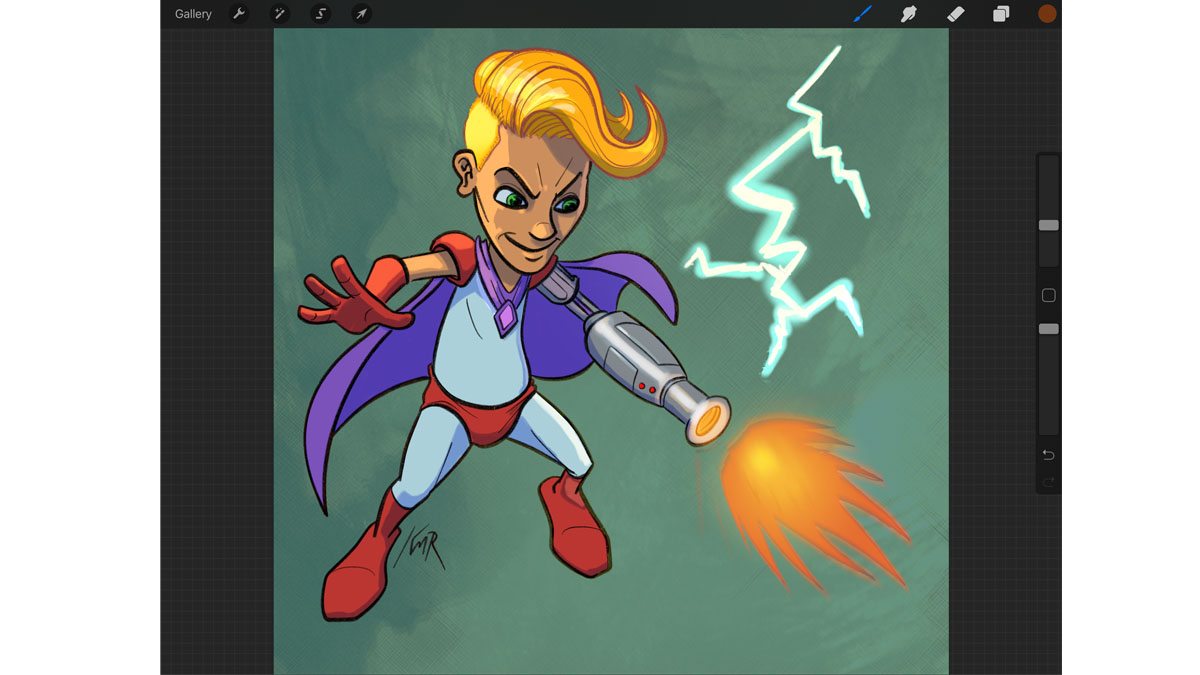Activate the Transform arrow tool
Screen dimensions: 1200x675
pos(361,14)
